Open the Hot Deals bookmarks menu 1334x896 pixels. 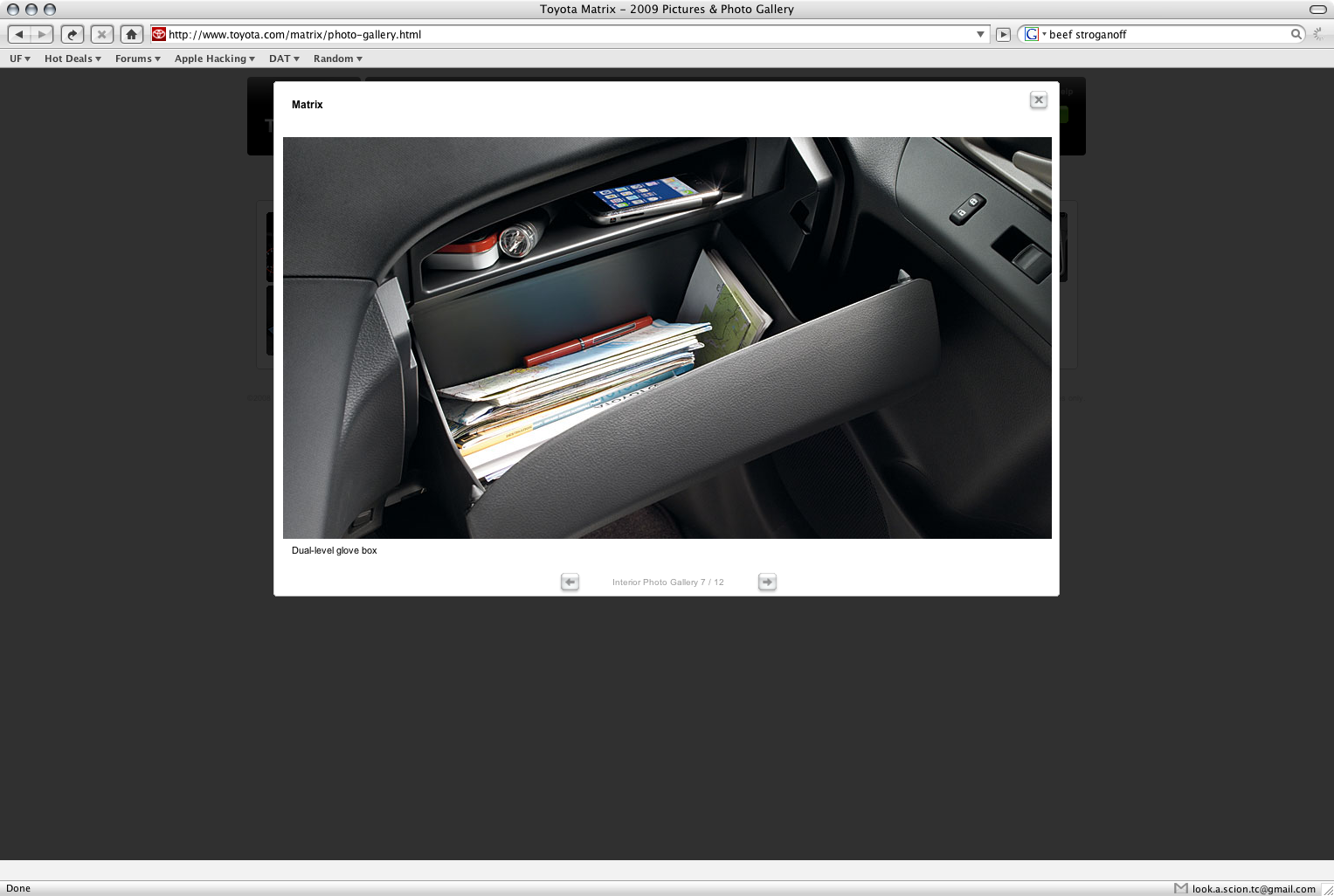[x=73, y=59]
